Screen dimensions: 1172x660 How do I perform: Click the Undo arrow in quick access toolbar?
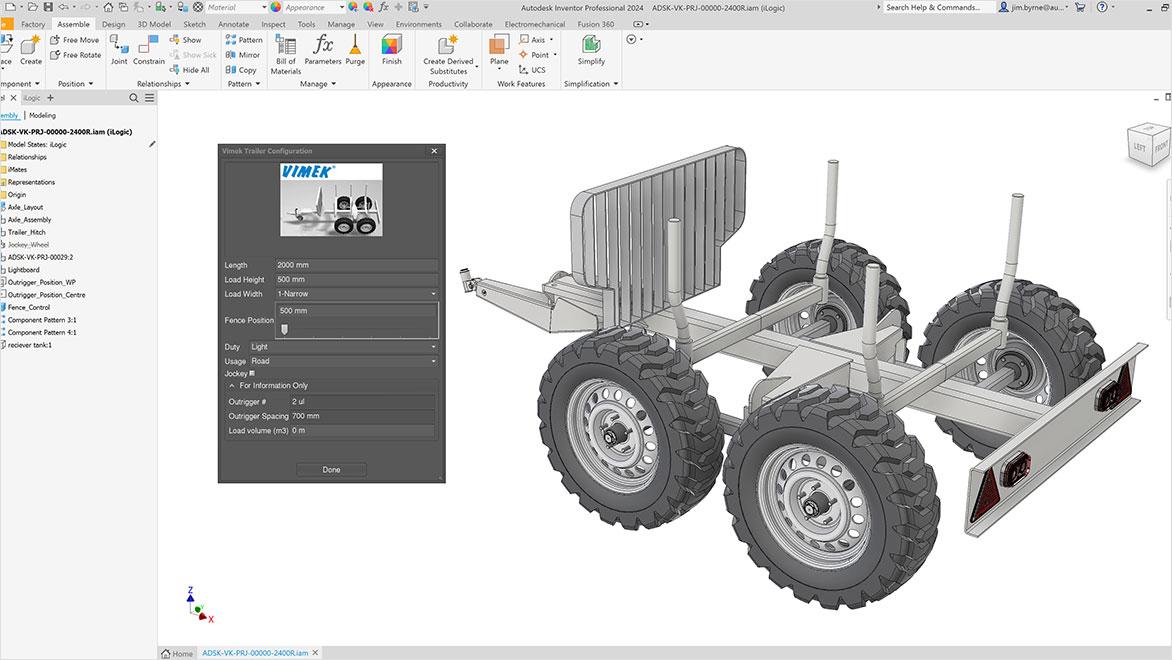coord(64,7)
